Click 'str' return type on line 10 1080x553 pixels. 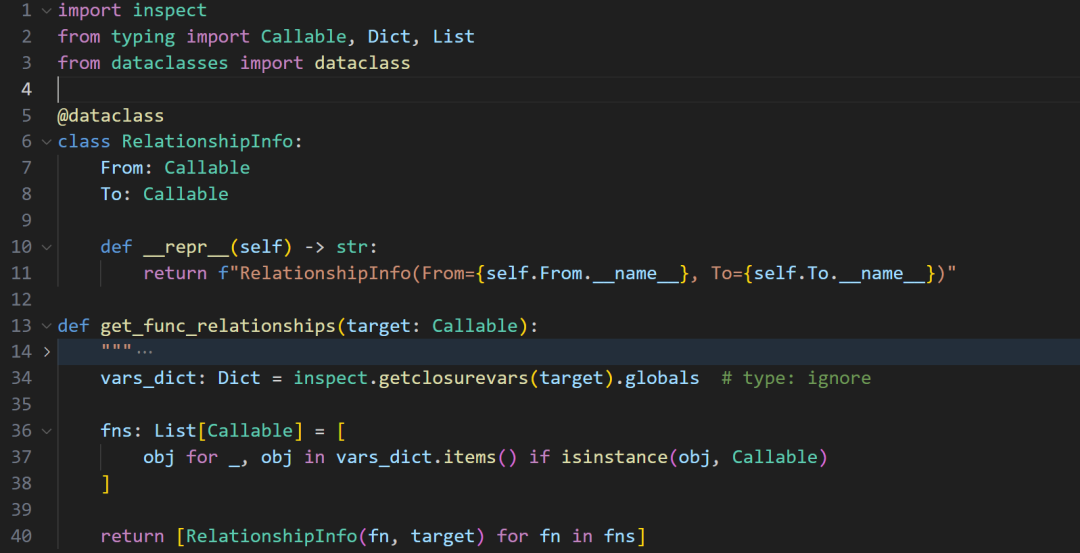point(352,247)
